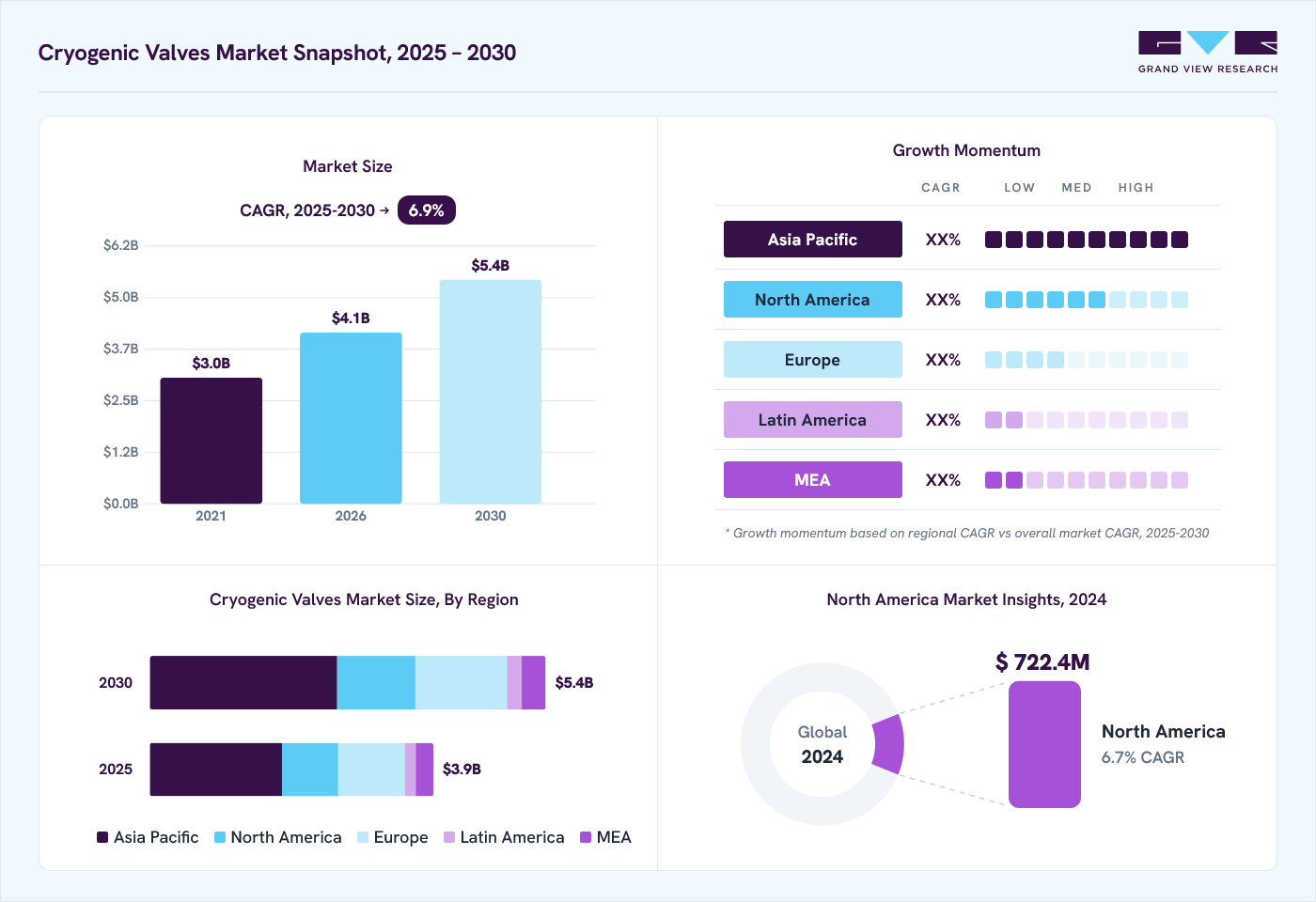1316x902 pixels.
Task: Click the Grand View Research logo
Action: tap(1208, 53)
